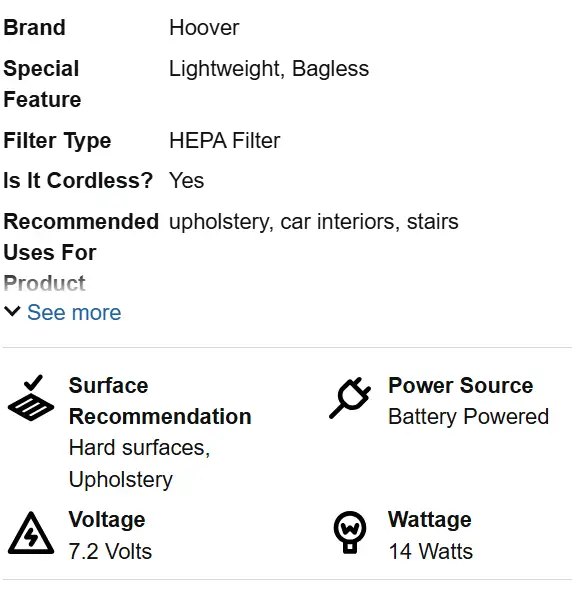Image resolution: width=572 pixels, height=602 pixels.
Task: Click the surface recommendation checkmark icon
Action: pos(31,398)
